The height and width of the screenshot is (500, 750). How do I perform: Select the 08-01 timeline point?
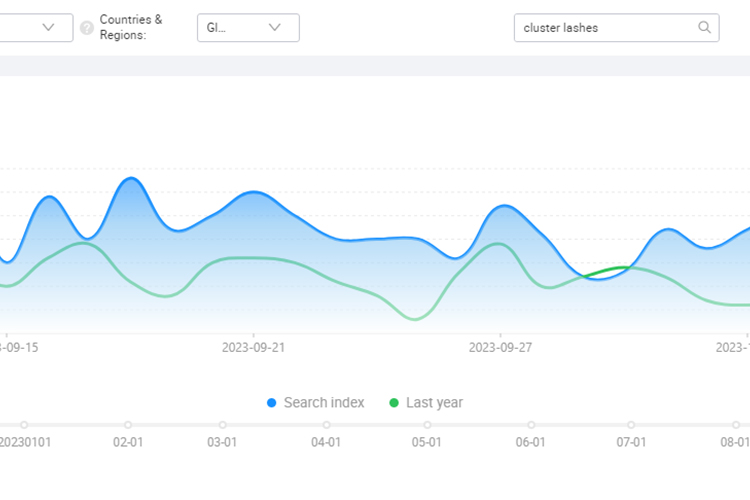(736, 425)
